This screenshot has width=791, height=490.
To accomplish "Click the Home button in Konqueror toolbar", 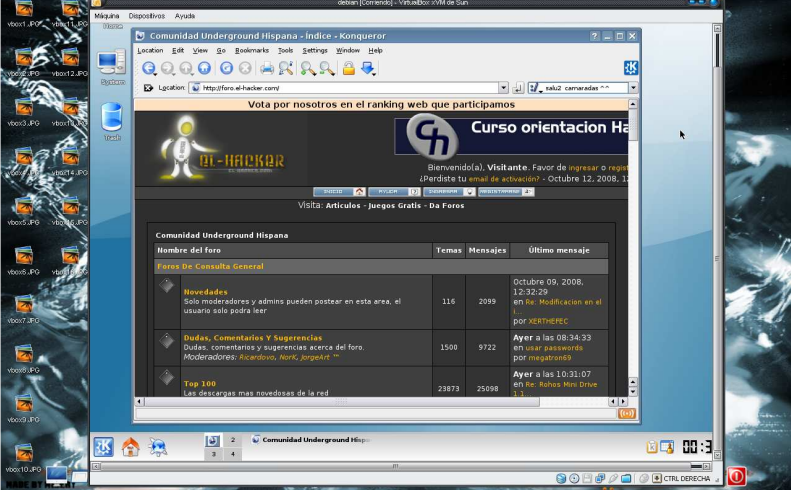I will (204, 68).
